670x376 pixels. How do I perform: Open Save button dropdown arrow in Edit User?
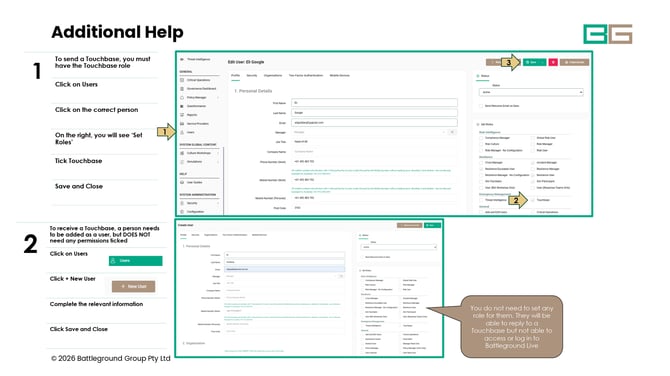543,62
